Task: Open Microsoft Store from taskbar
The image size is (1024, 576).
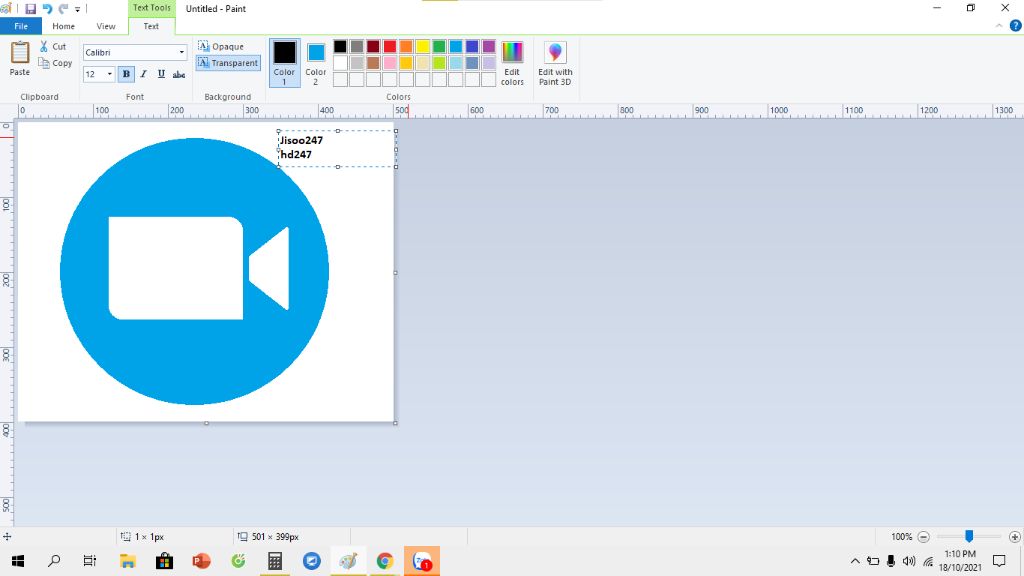Action: tap(165, 561)
